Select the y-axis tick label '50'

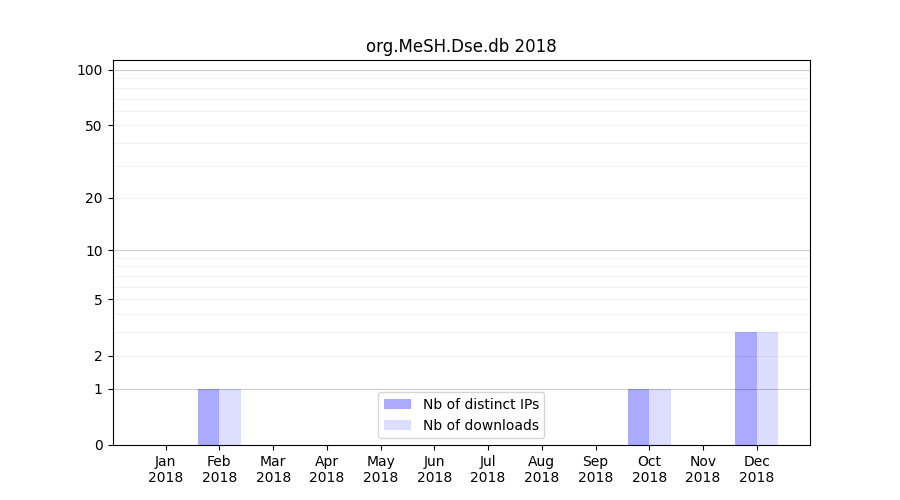coord(94,126)
